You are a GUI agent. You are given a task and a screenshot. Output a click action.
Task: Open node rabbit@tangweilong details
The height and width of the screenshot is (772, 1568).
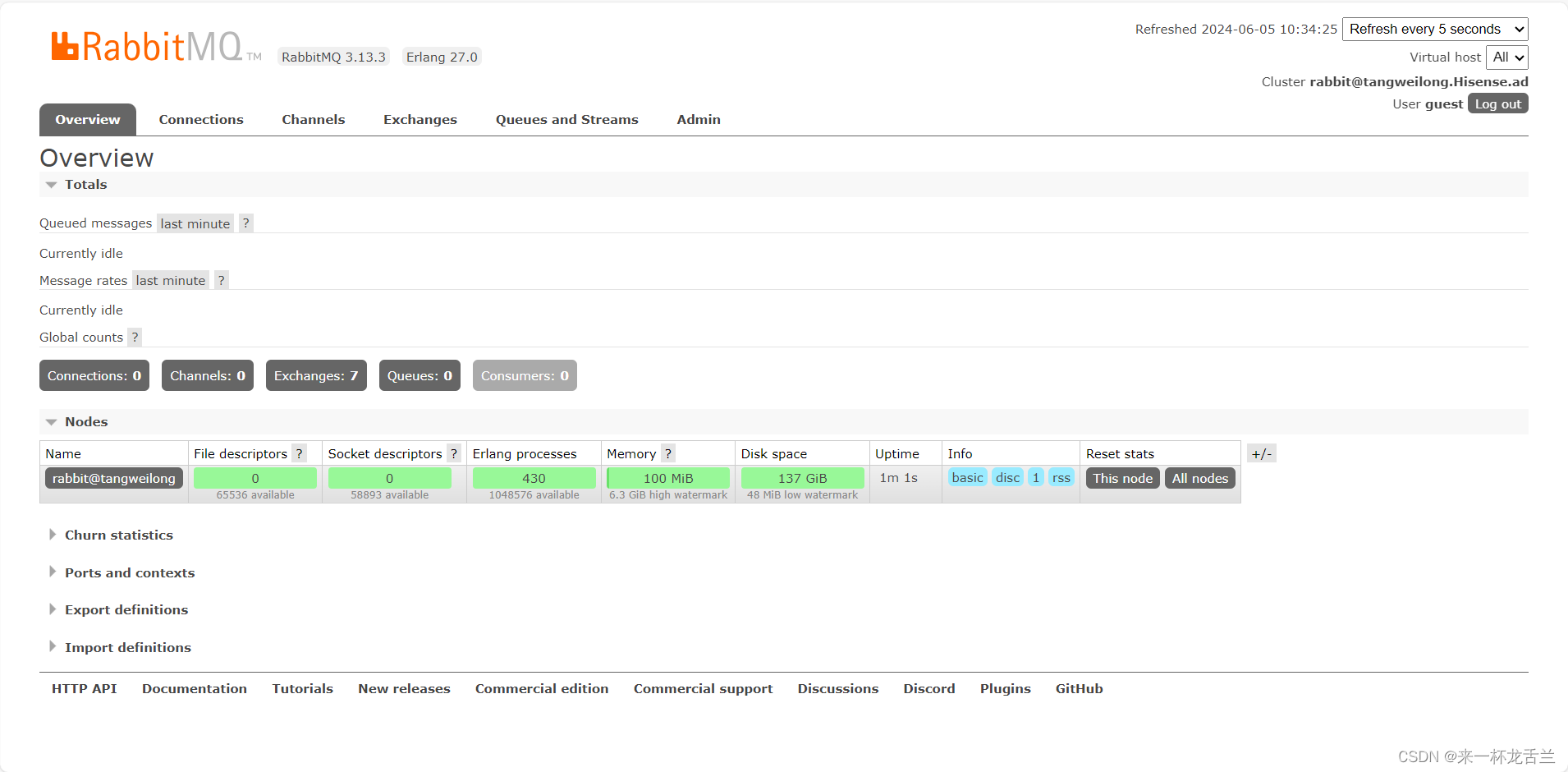(x=114, y=478)
